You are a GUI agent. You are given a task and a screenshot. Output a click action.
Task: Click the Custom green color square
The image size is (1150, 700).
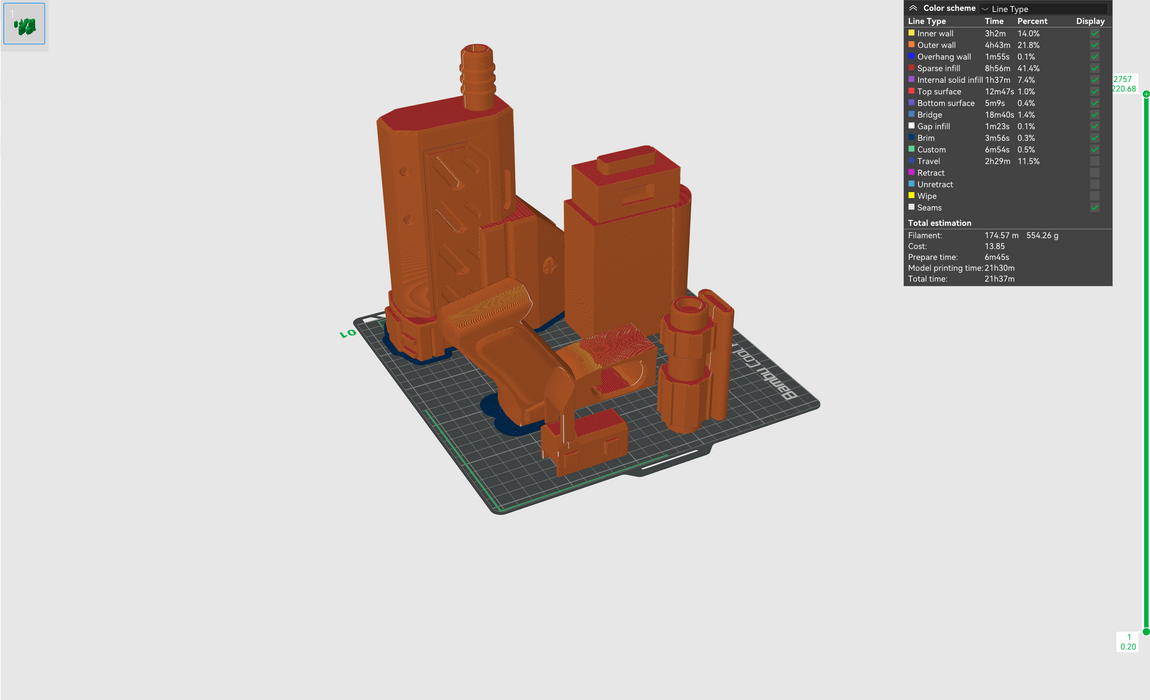click(911, 149)
